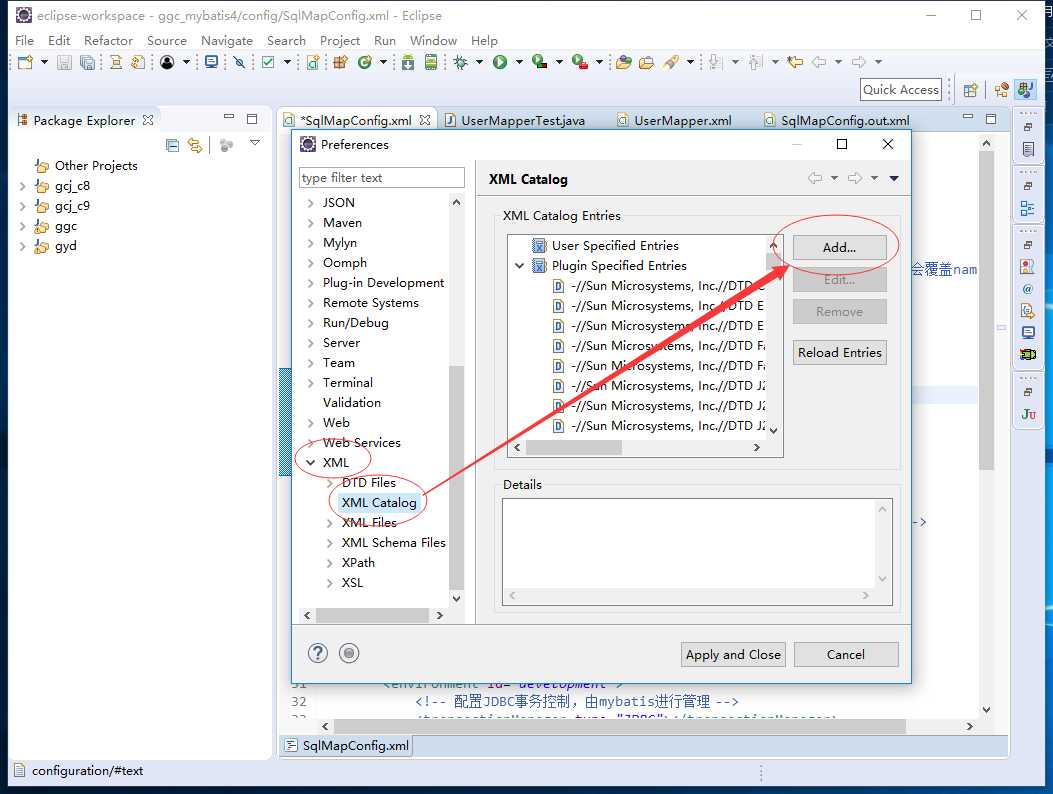Click Link with Editor icon in Package Explorer

point(195,145)
